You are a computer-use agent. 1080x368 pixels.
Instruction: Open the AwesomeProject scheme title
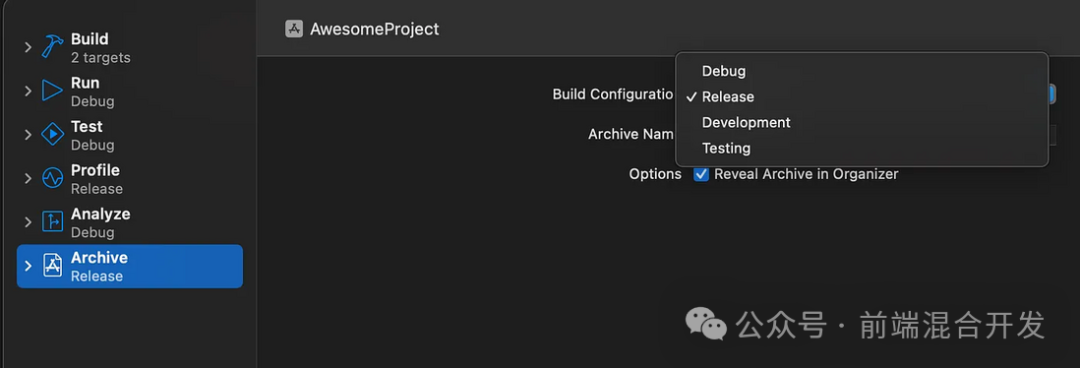pos(374,30)
